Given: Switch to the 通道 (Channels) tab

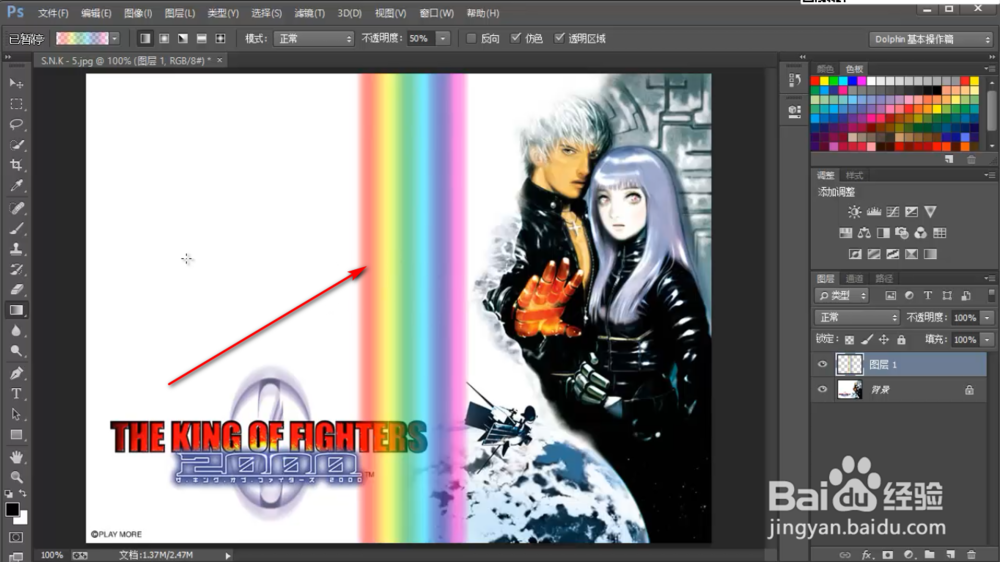Looking at the screenshot, I should click(854, 279).
